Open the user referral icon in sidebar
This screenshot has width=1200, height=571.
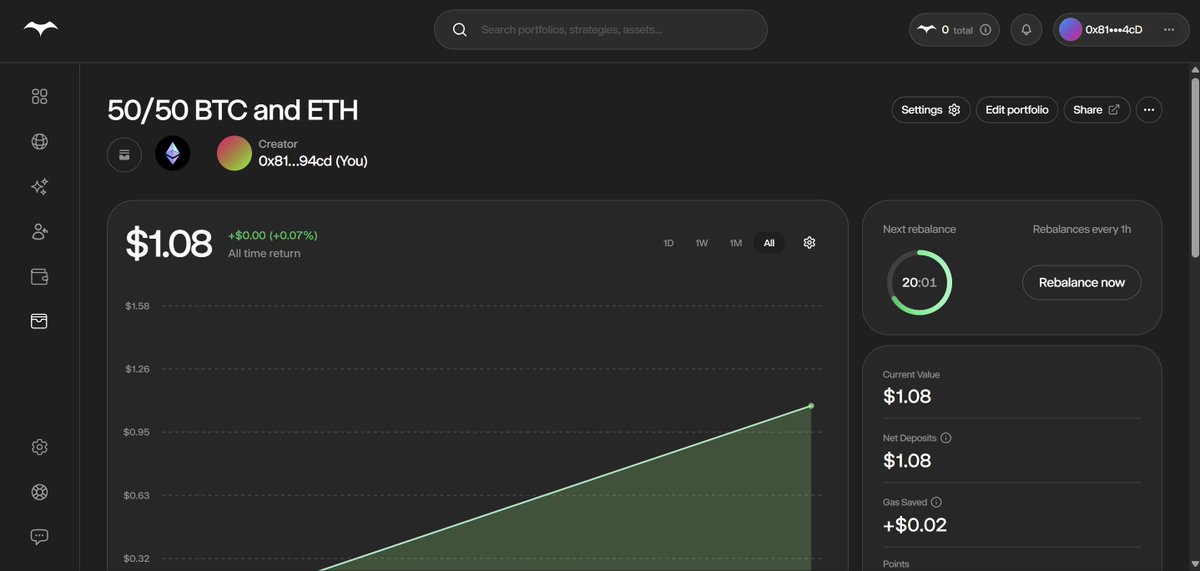pos(40,232)
